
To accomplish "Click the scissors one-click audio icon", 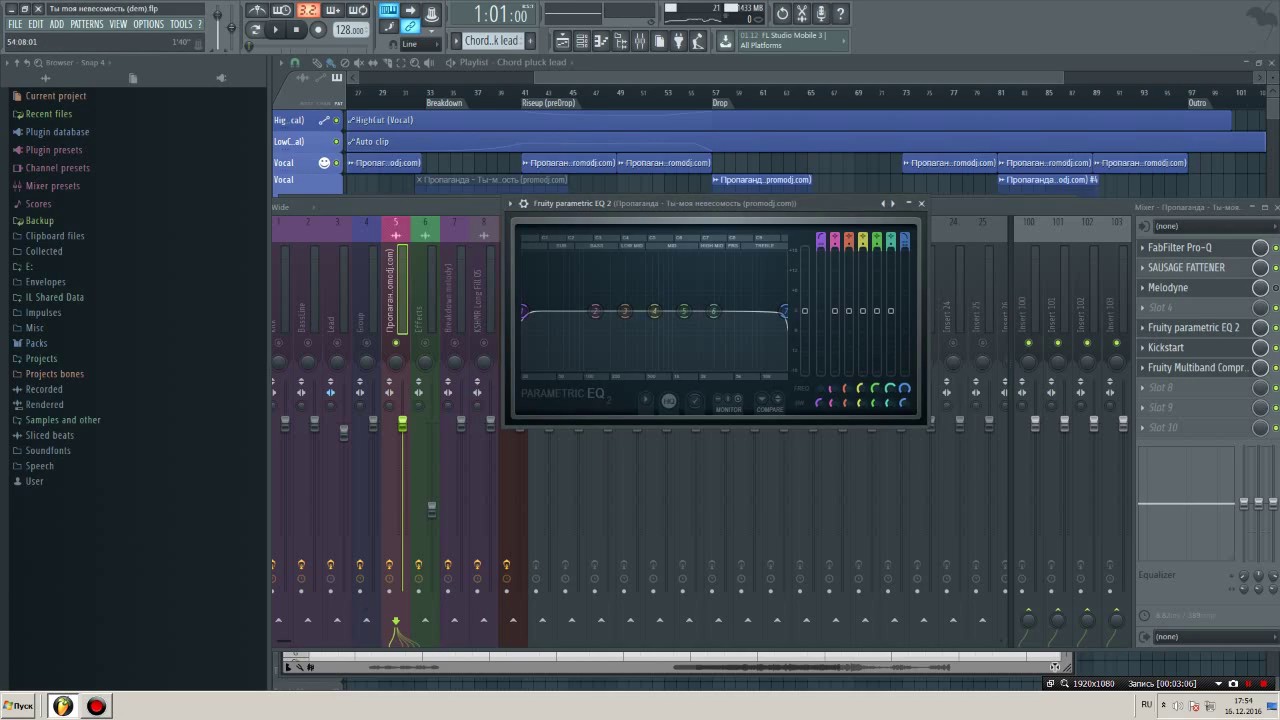I will tap(802, 13).
